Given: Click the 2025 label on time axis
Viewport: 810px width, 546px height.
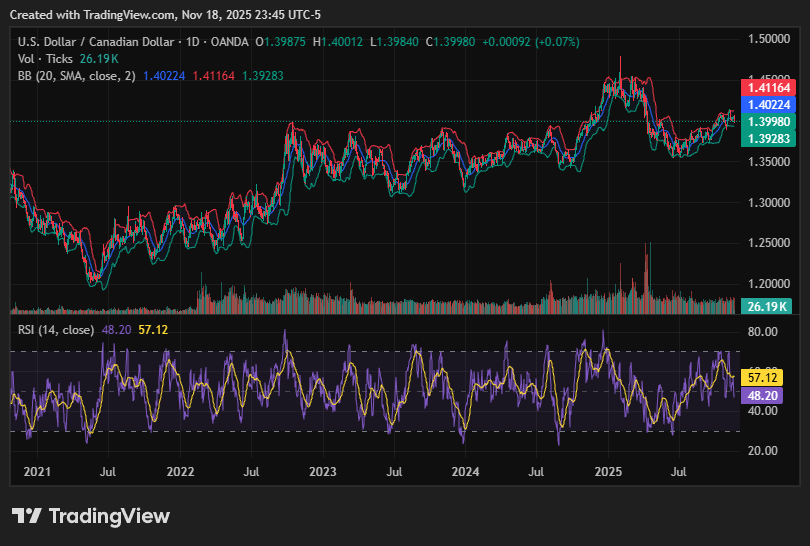Looking at the screenshot, I should [608, 470].
